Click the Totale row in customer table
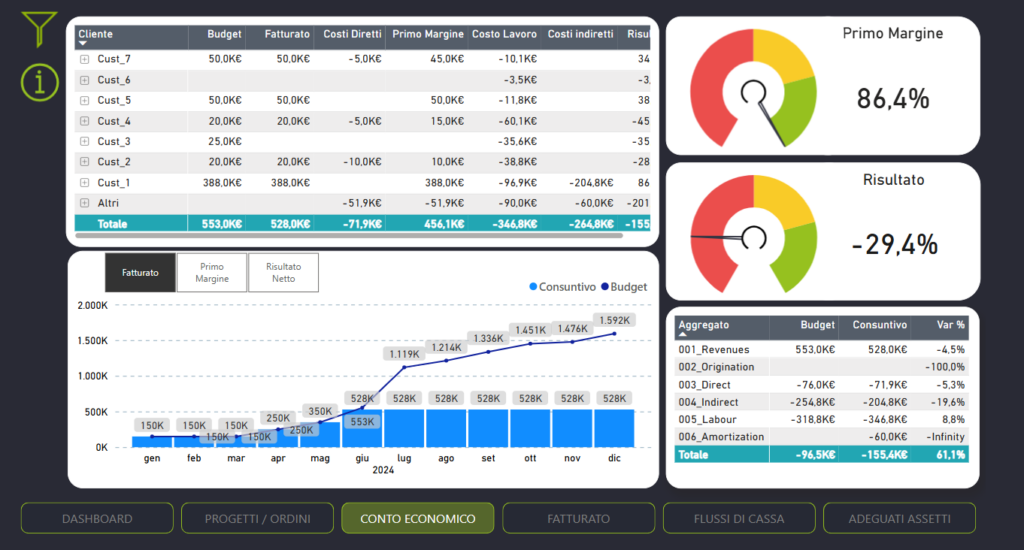Viewport: 1024px width, 550px height. tap(362, 224)
